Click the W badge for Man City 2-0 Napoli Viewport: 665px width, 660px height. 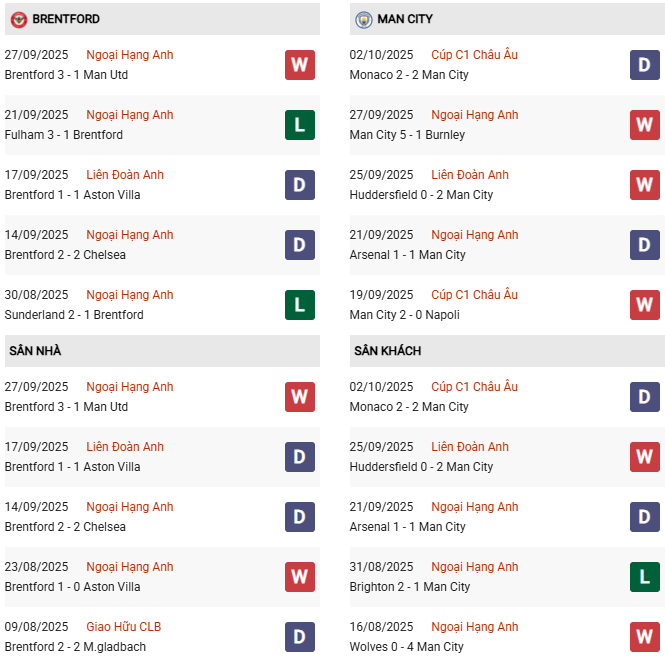point(644,305)
